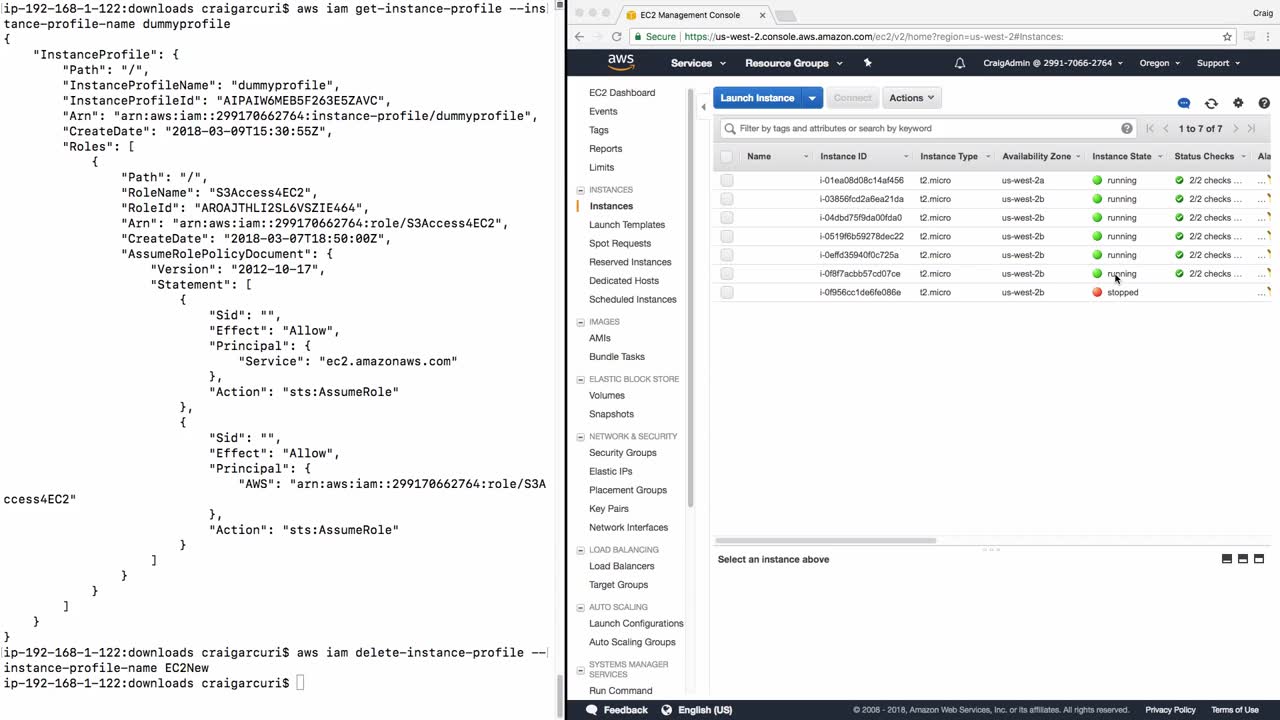Select the checkbox for instance i-03856fcd2a6ea21da

[727, 199]
